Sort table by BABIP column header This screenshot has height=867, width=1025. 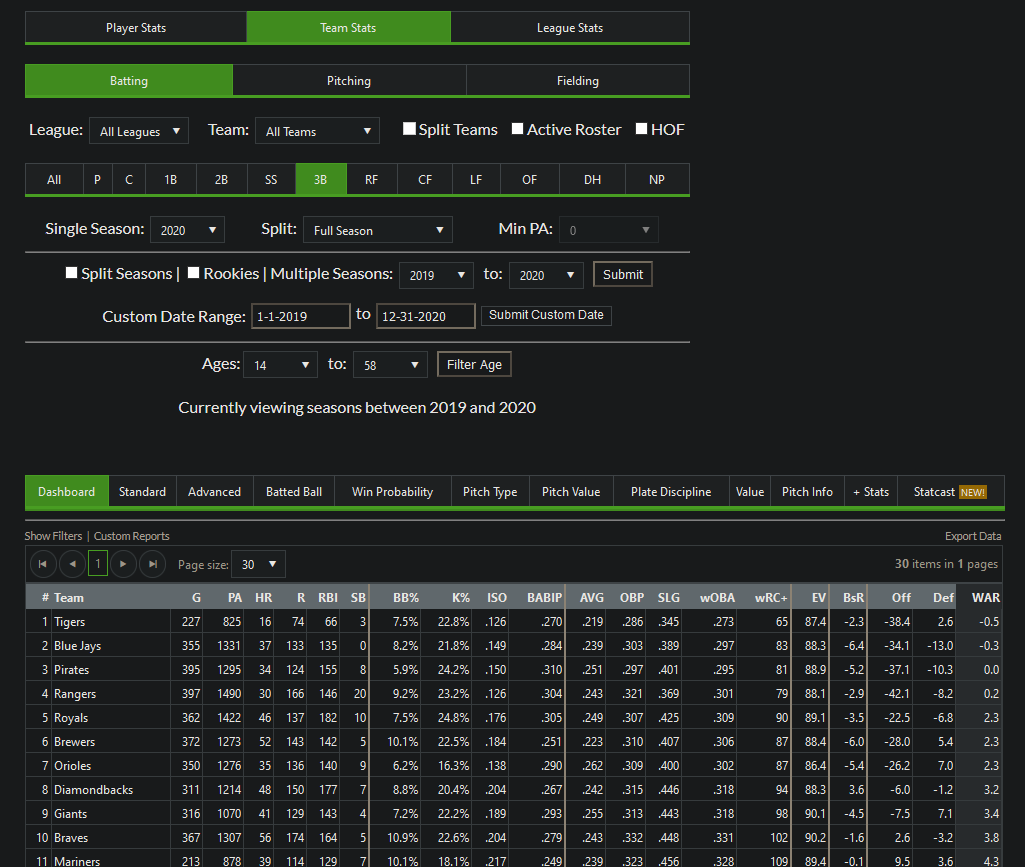click(544, 597)
